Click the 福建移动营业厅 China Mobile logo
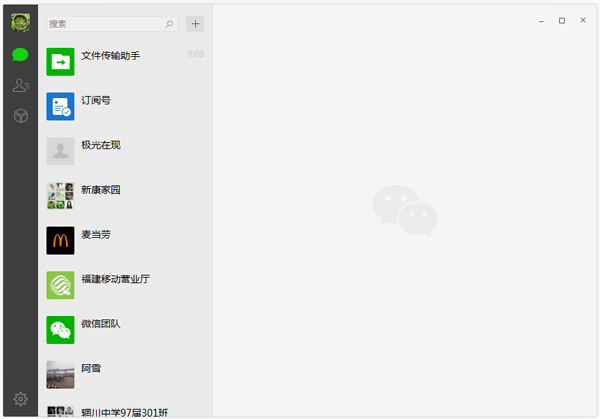This screenshot has width=600, height=419. coord(60,285)
